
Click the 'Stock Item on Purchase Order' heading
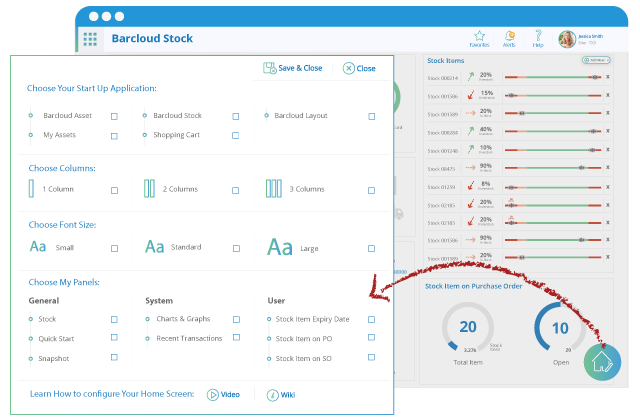click(x=473, y=286)
